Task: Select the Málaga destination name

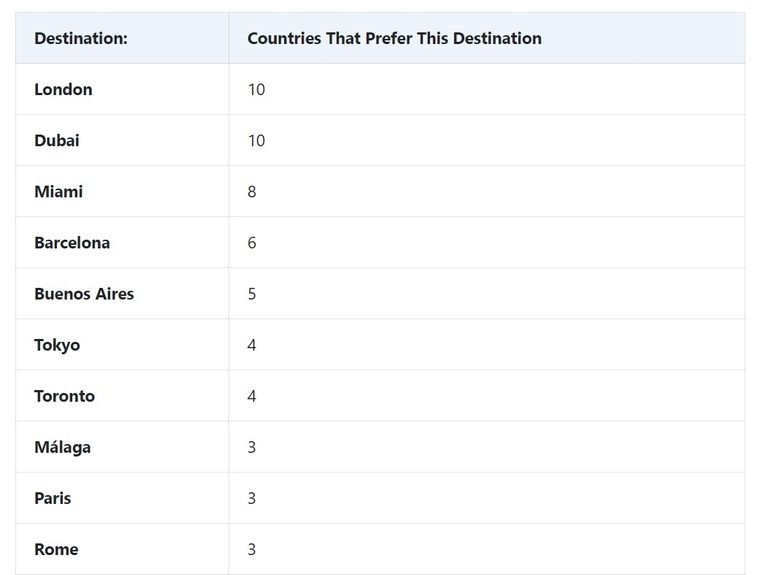Action: click(x=62, y=447)
